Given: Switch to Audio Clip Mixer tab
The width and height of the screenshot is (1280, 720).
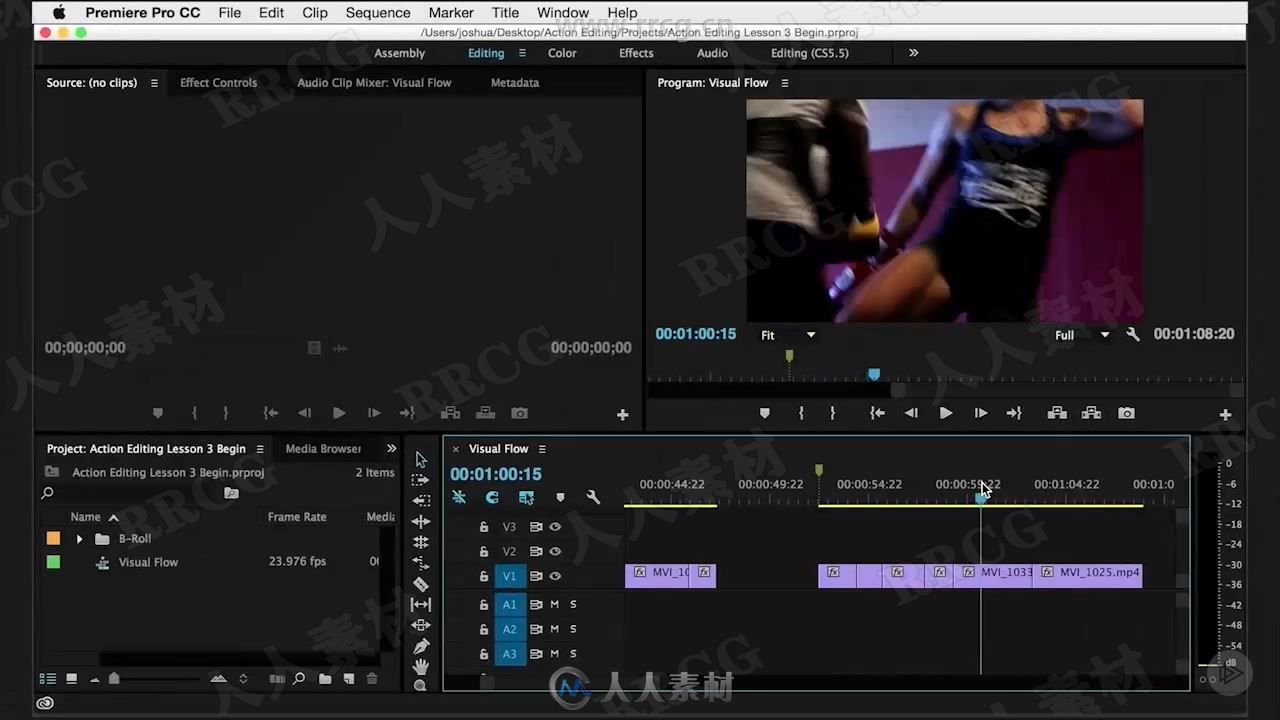Looking at the screenshot, I should pos(374,83).
